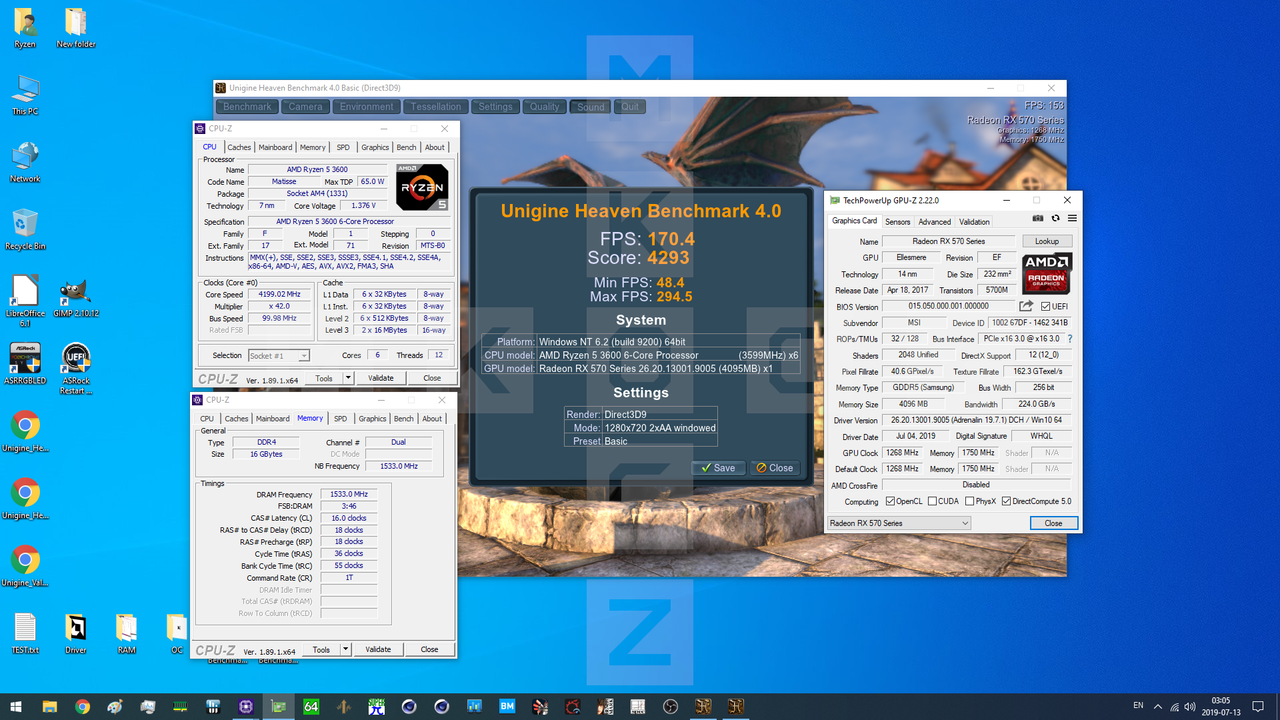Viewport: 1280px width, 720px height.
Task: Expand Tools dropdown arrow in CPU-Z Memory window
Action: 345,649
